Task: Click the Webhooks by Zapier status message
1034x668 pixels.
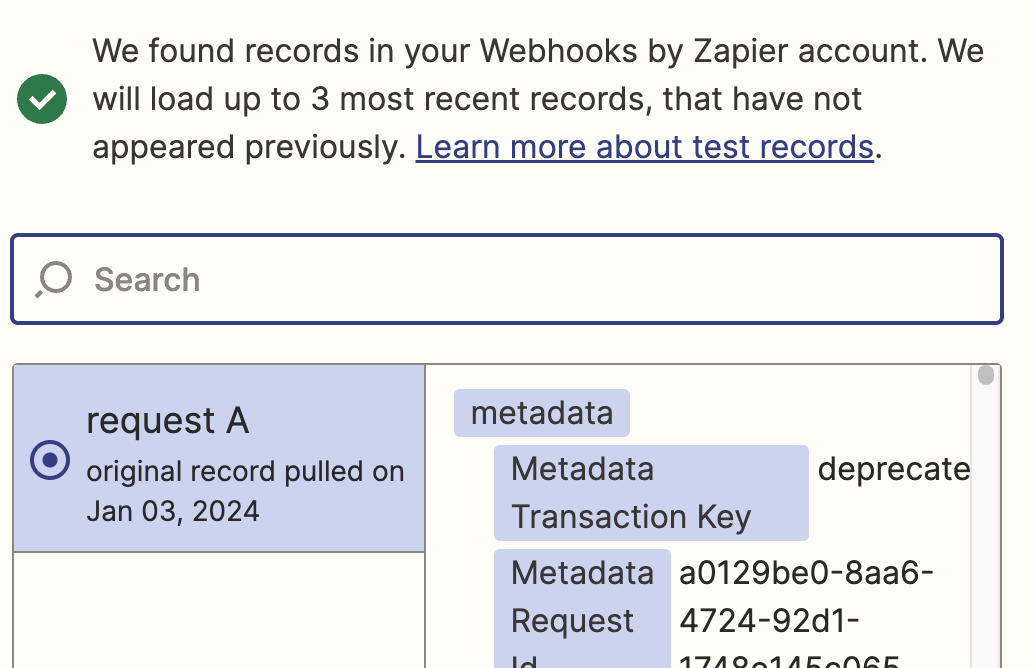Action: (x=538, y=99)
